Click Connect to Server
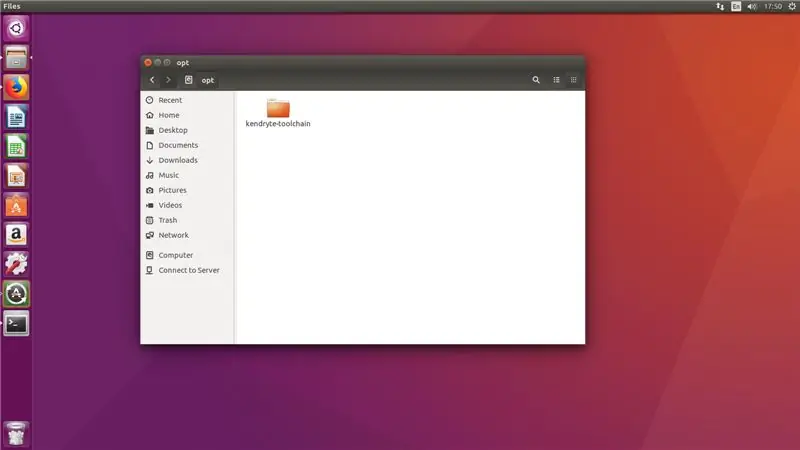Viewport: 800px width, 450px height. click(187, 270)
